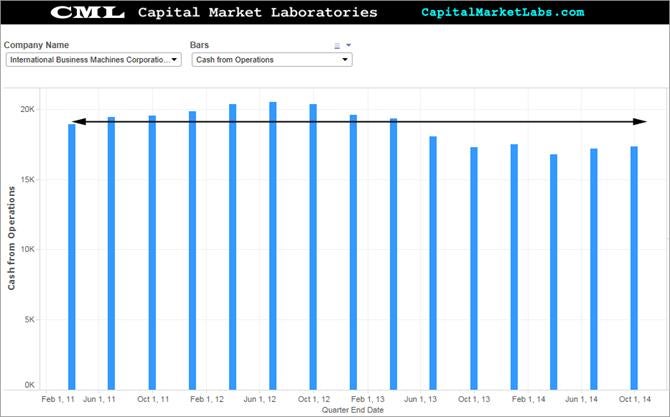Click the 0K y-axis label
The height and width of the screenshot is (417, 670).
pos(29,385)
